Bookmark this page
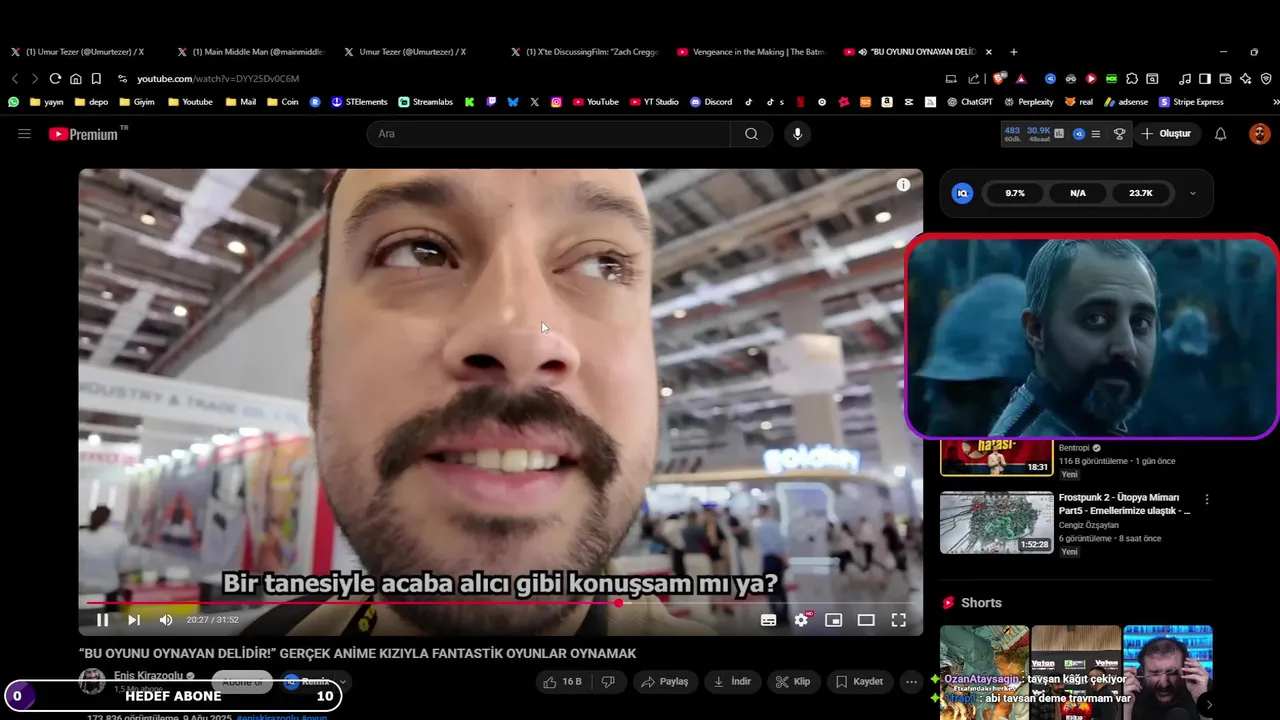Image resolution: width=1280 pixels, height=720 pixels. point(96,79)
